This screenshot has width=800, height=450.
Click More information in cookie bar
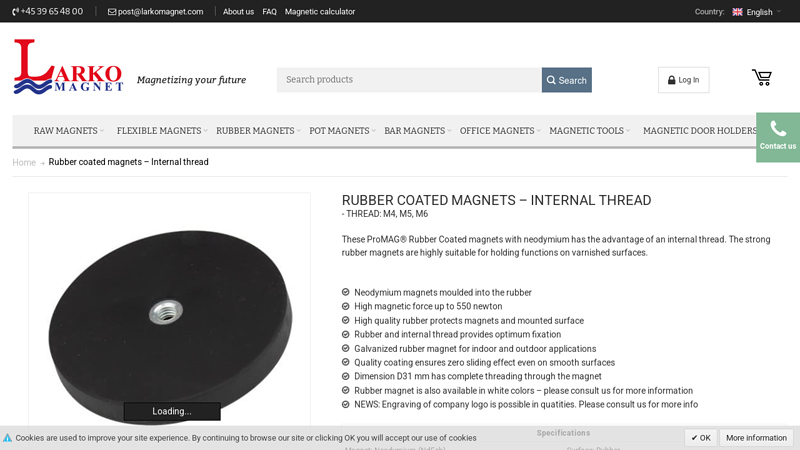tap(756, 438)
